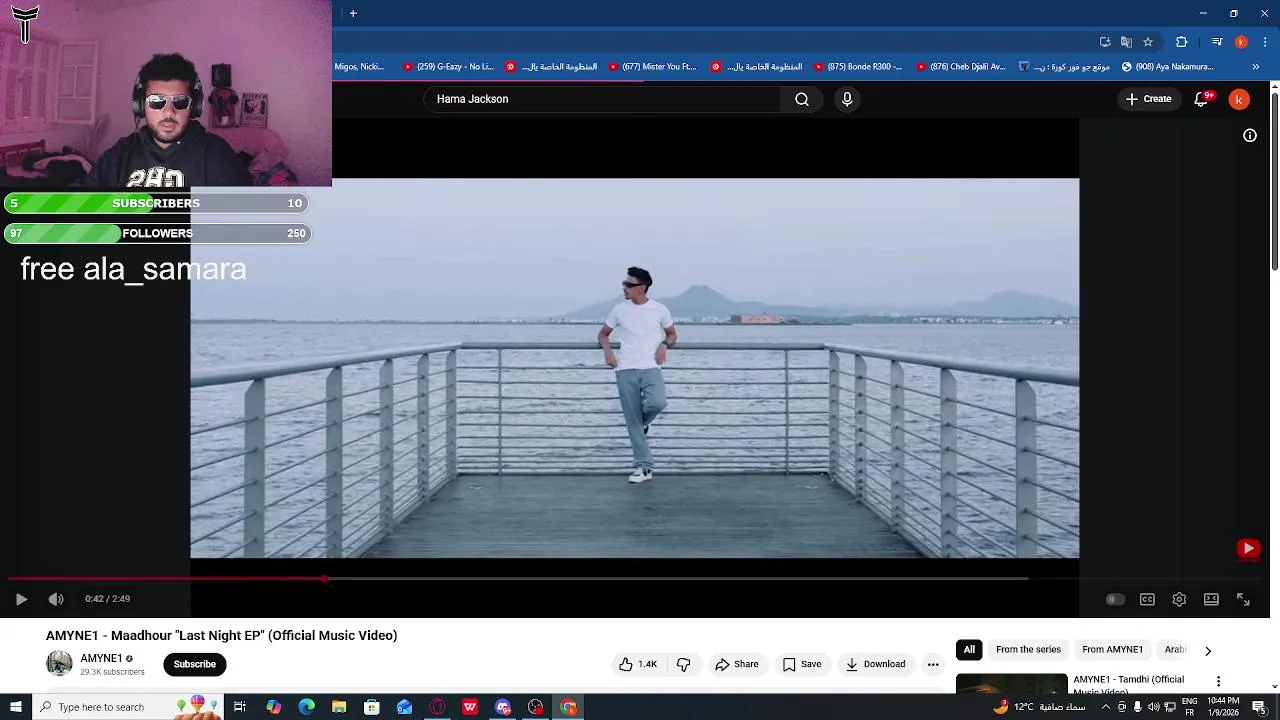Open the media control playlist icon
Image resolution: width=1280 pixels, height=720 pixels.
click(1217, 42)
